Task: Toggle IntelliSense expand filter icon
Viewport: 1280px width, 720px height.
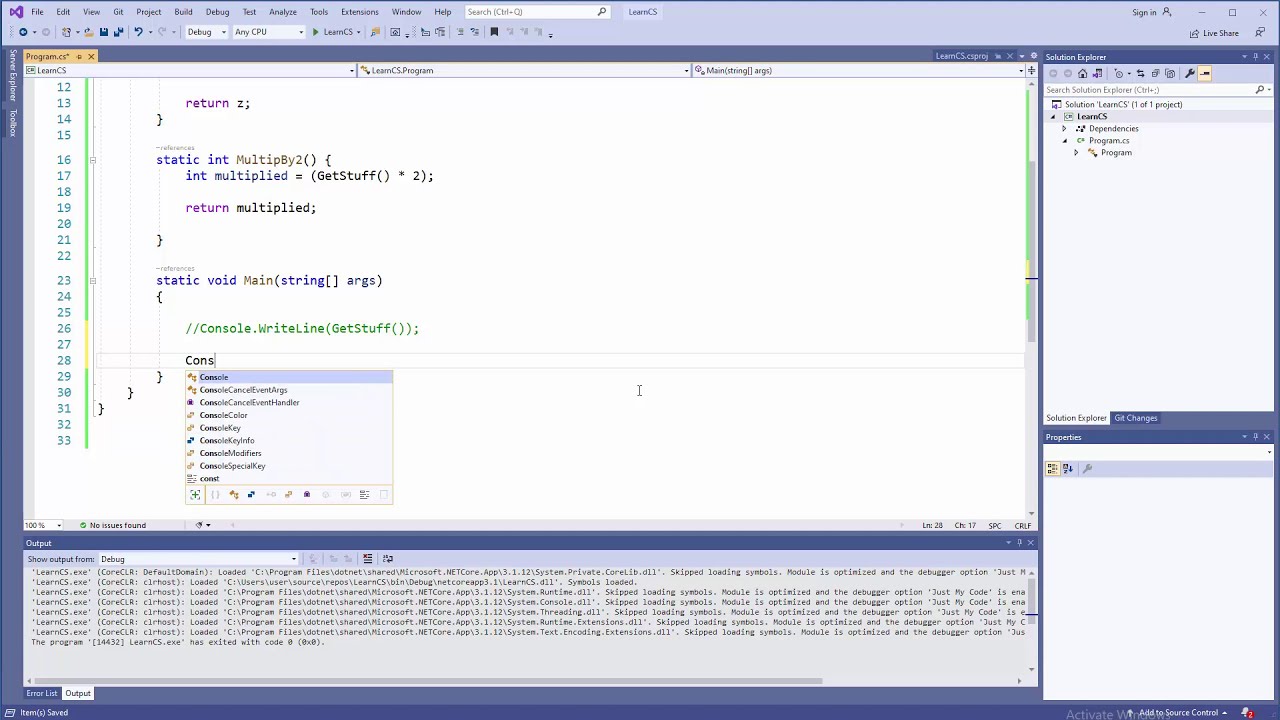Action: click(195, 494)
